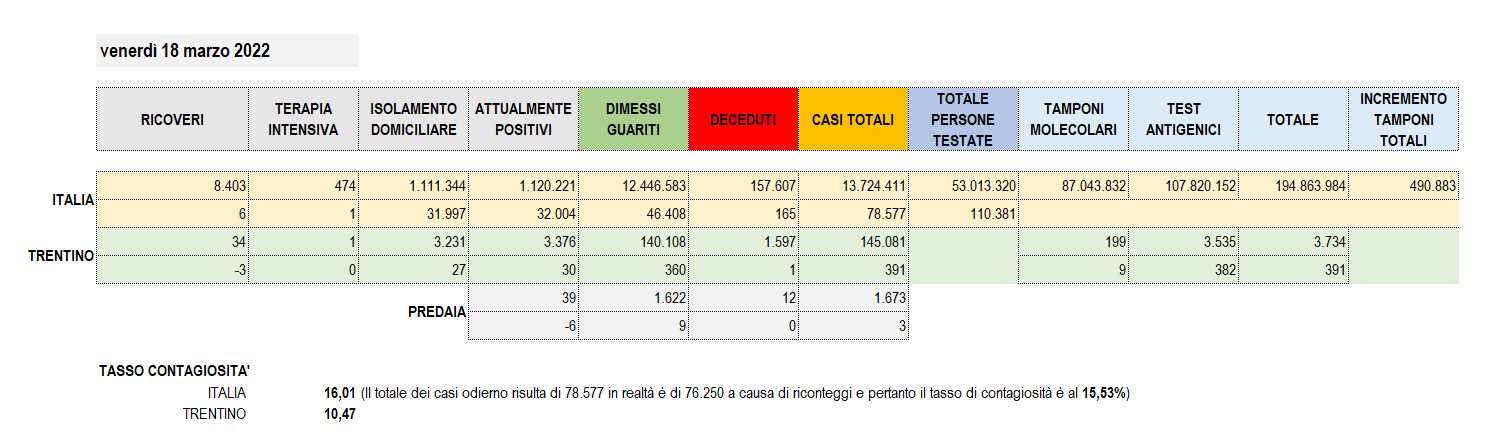Click the ISOLAMENTO DOMICILIARE header
This screenshot has width=1490, height=448.
[x=413, y=120]
